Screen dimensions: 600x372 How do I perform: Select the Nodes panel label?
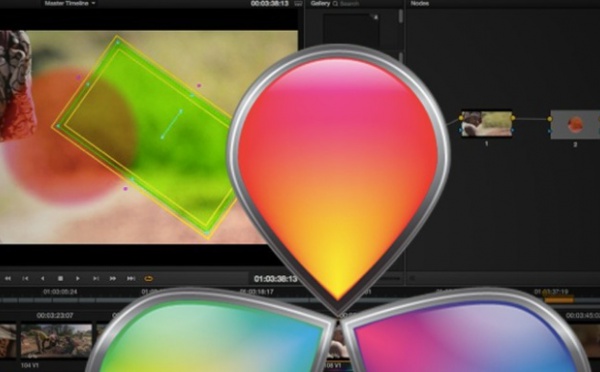[420, 3]
